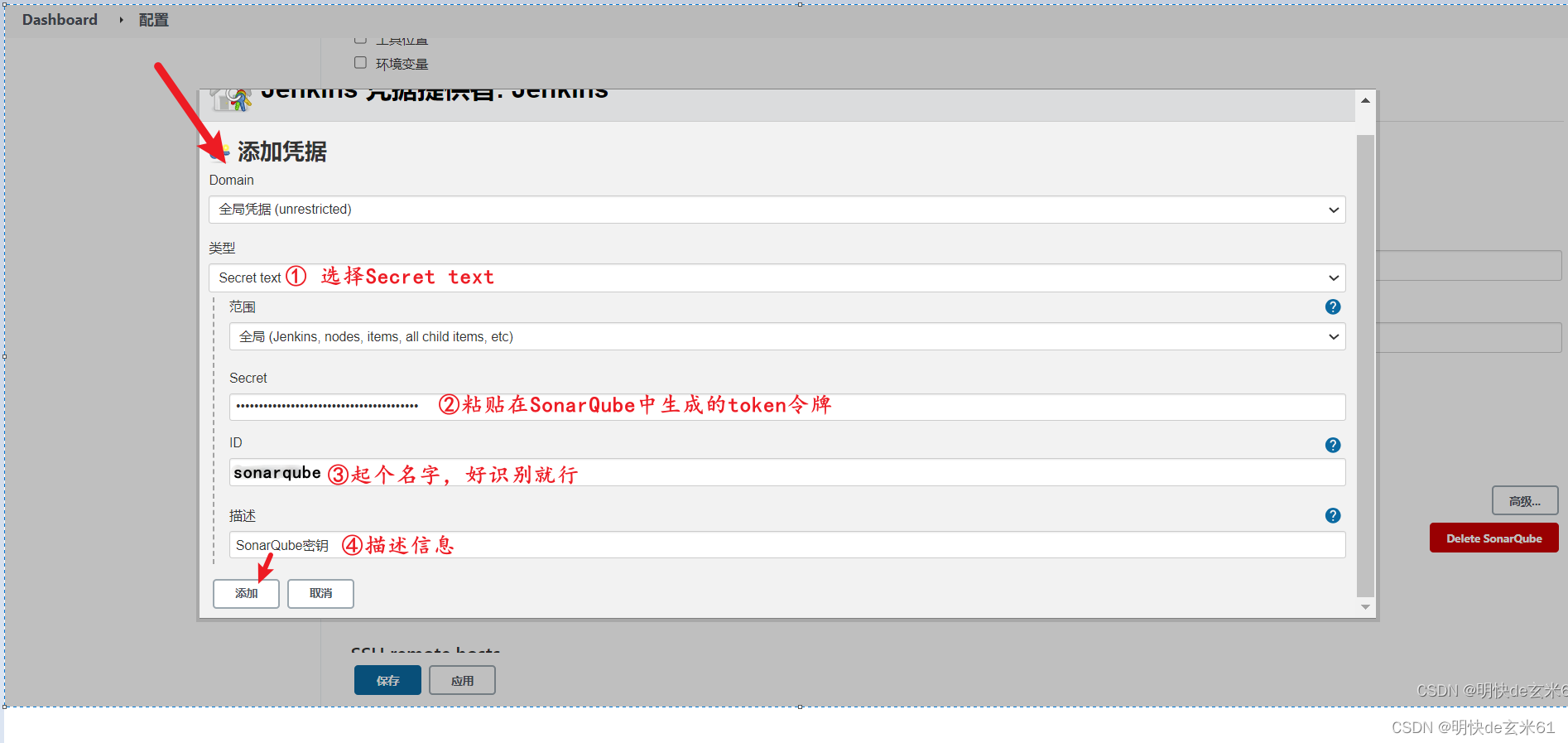Open the 类型 Secret text dropdown

(x=777, y=277)
